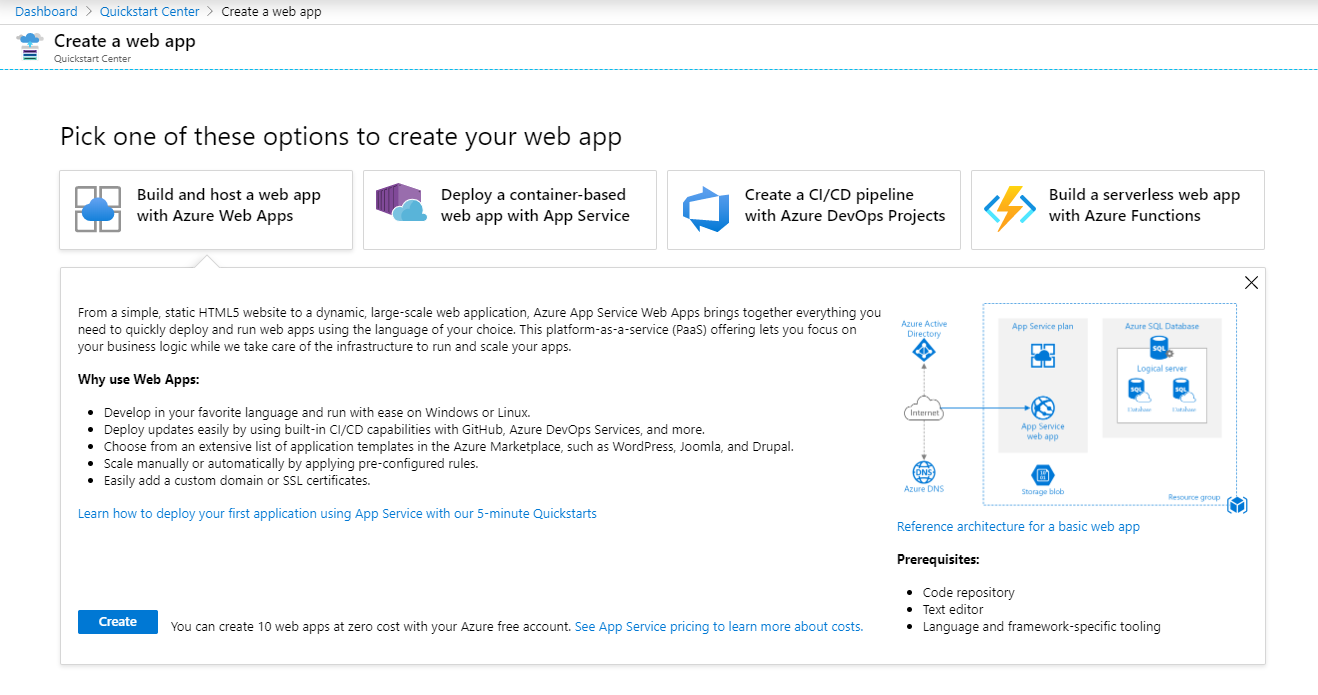This screenshot has height=695, width=1318.
Task: Open Quickstart Center breadcrumb
Action: click(150, 12)
